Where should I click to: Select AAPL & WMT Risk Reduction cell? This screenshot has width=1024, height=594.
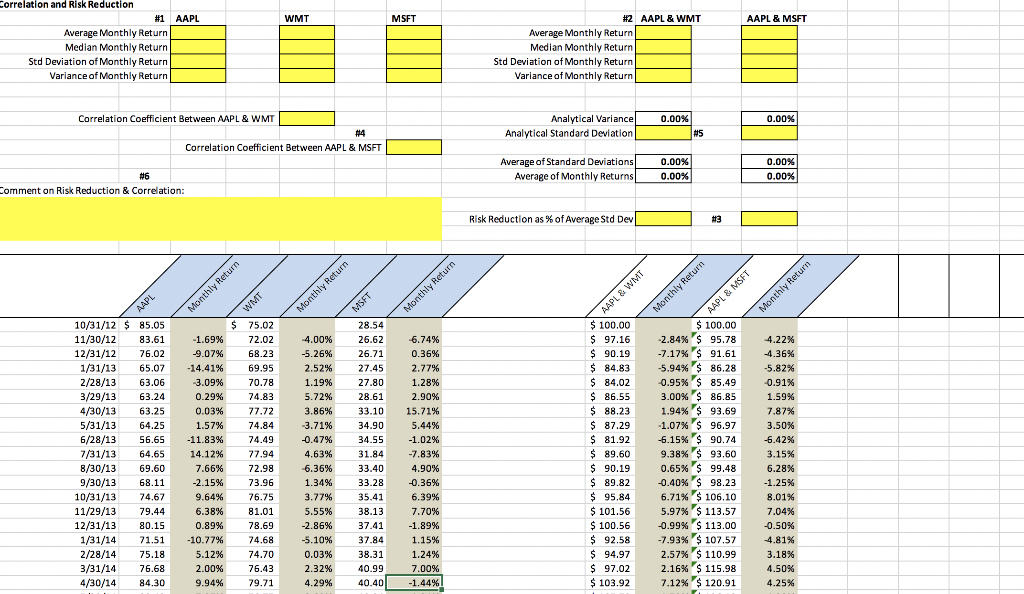tap(664, 219)
